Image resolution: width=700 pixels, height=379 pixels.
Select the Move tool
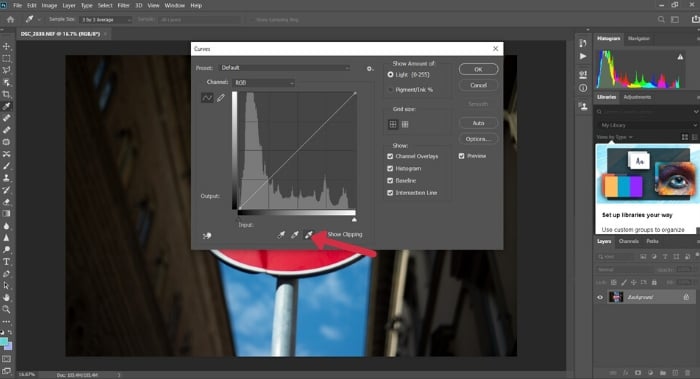(x=6, y=46)
